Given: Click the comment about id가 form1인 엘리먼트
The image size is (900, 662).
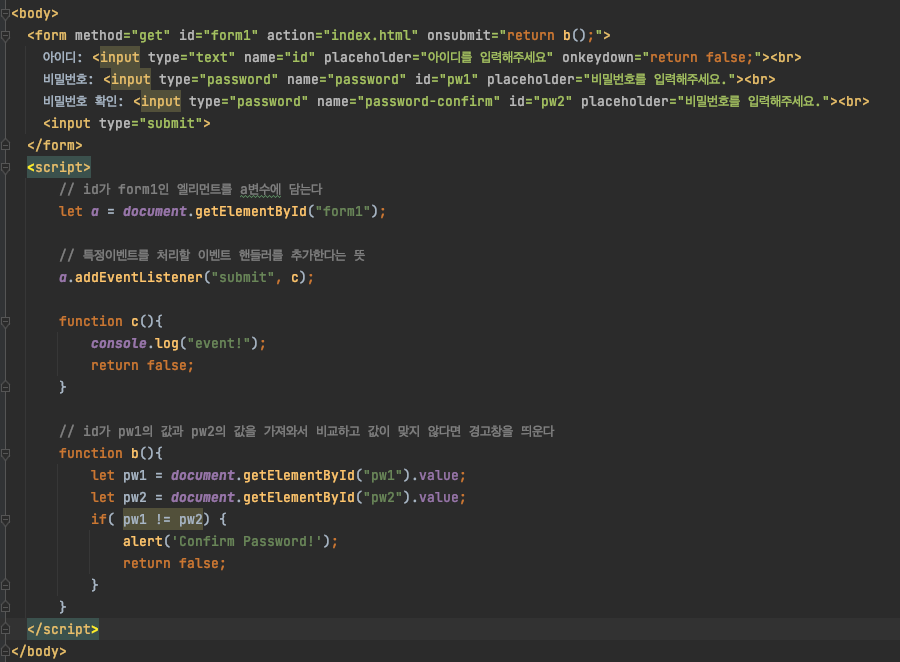Looking at the screenshot, I should coord(191,189).
